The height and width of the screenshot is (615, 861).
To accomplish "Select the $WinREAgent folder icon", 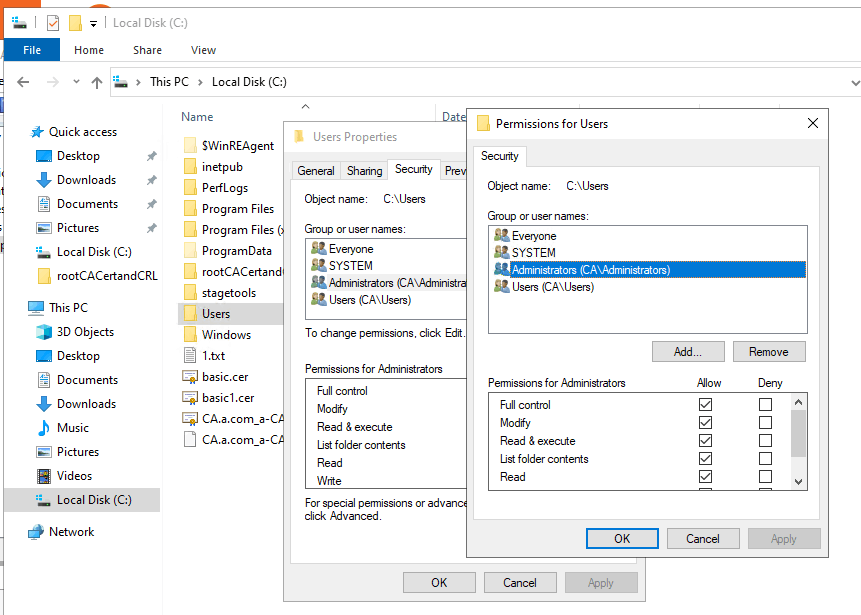I will click(190, 146).
